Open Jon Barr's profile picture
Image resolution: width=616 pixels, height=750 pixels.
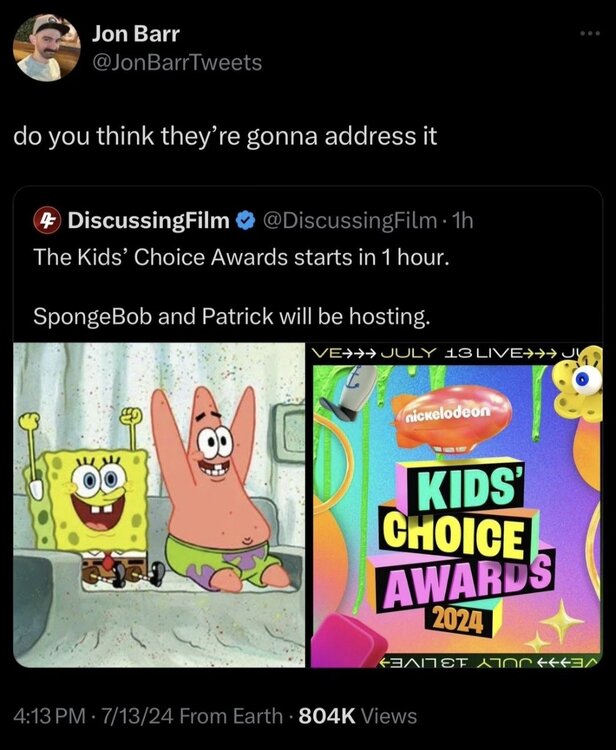[46, 47]
